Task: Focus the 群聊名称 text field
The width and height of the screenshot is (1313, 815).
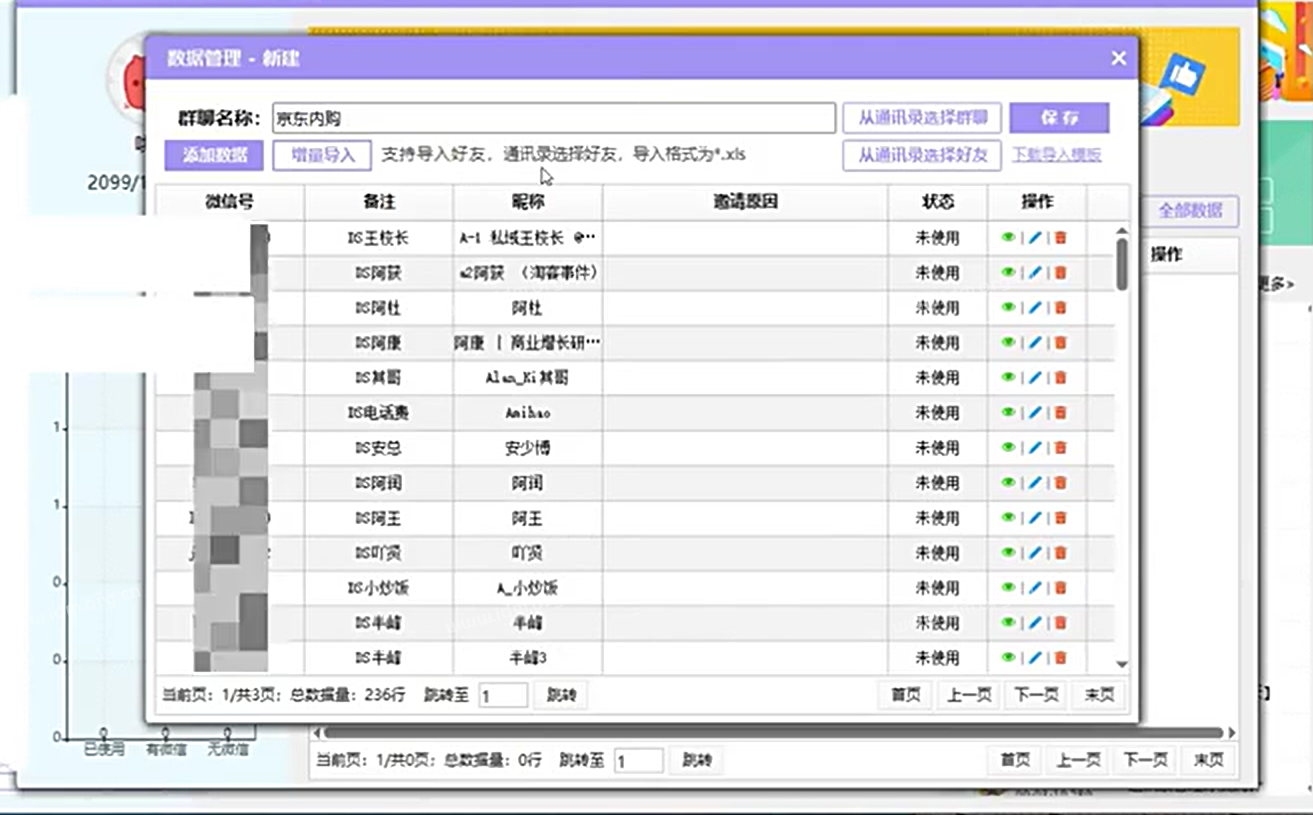Action: click(553, 118)
